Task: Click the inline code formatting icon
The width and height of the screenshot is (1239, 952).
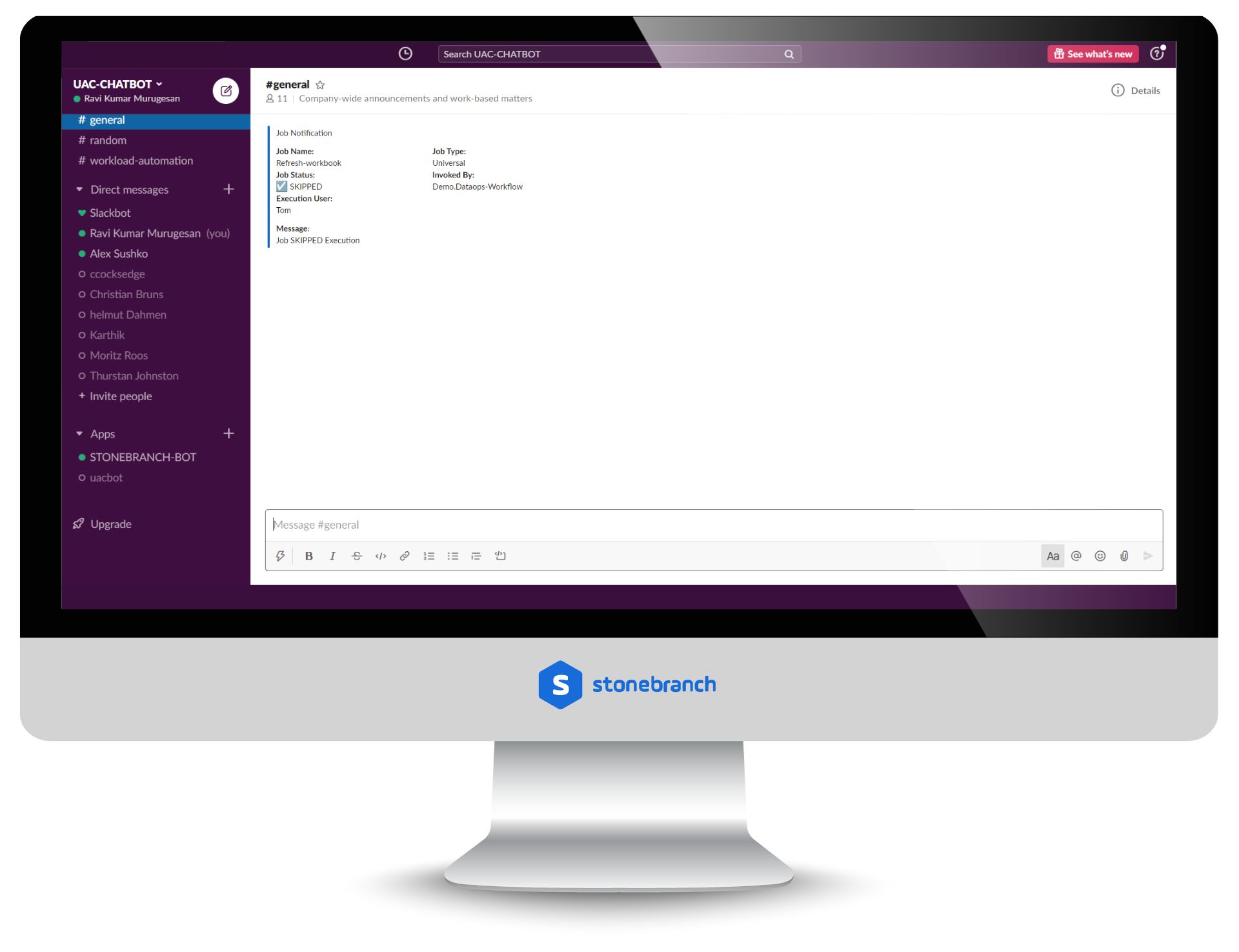Action: pyautogui.click(x=381, y=556)
